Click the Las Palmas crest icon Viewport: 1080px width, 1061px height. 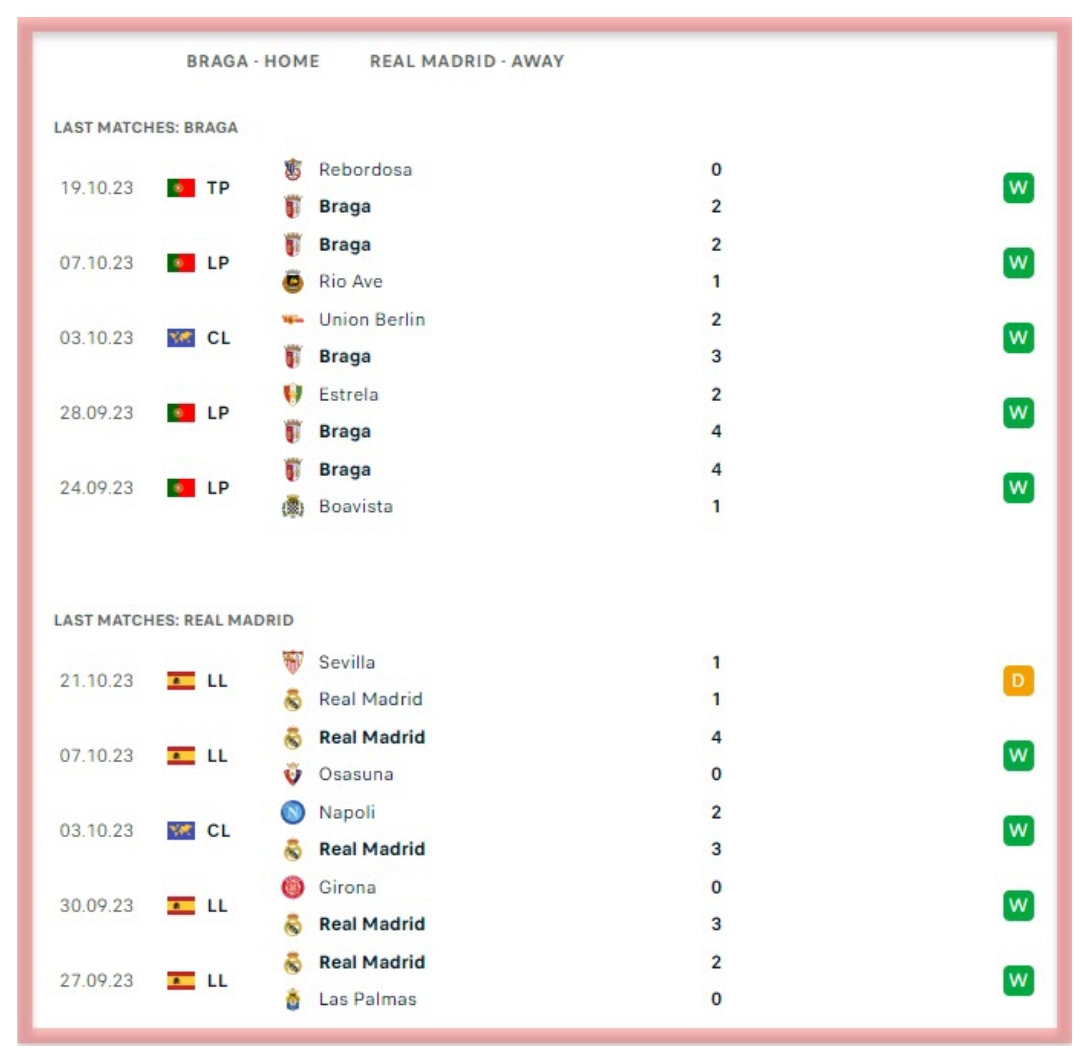[292, 999]
